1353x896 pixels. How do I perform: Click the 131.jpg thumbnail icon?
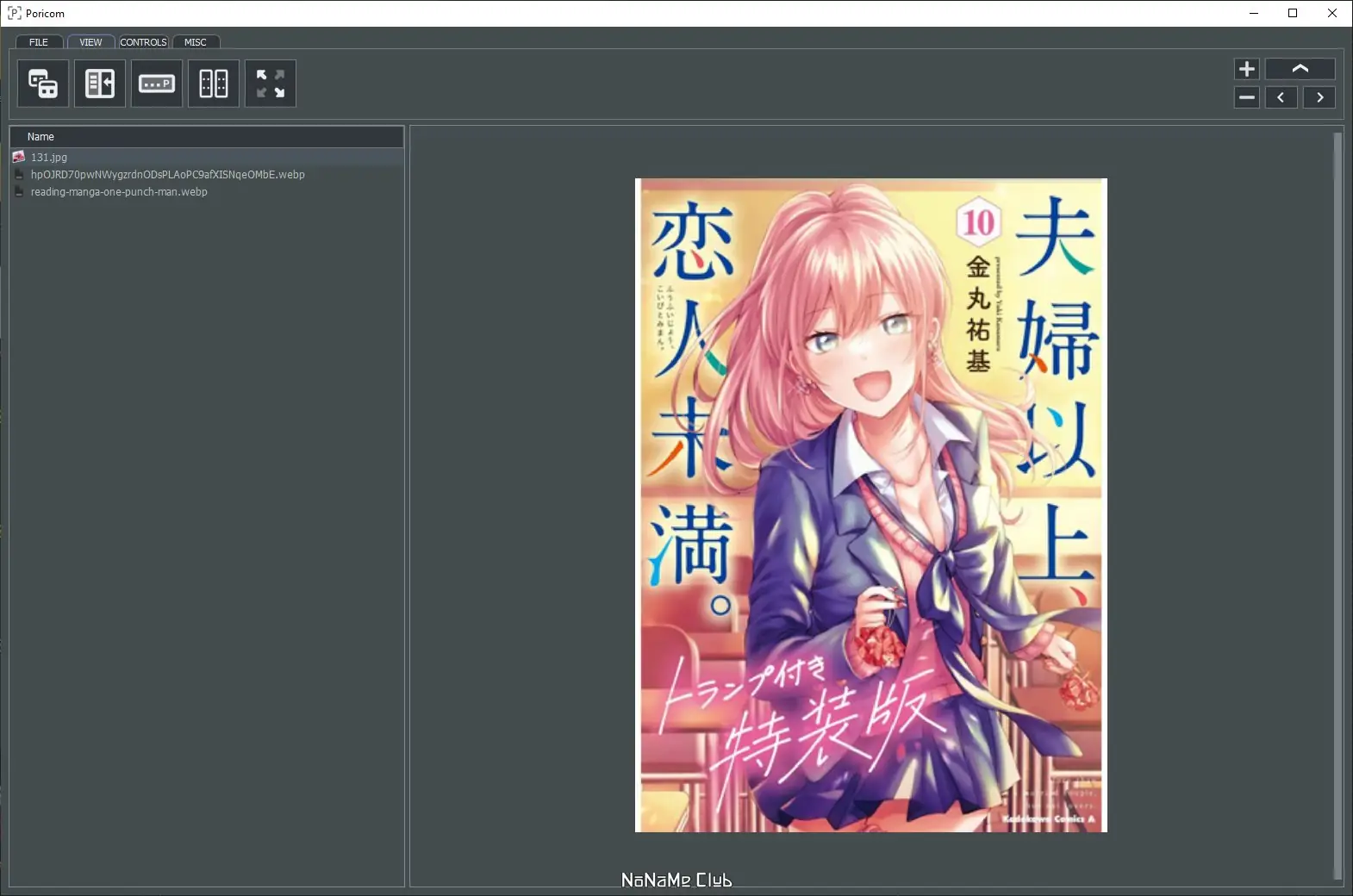19,157
